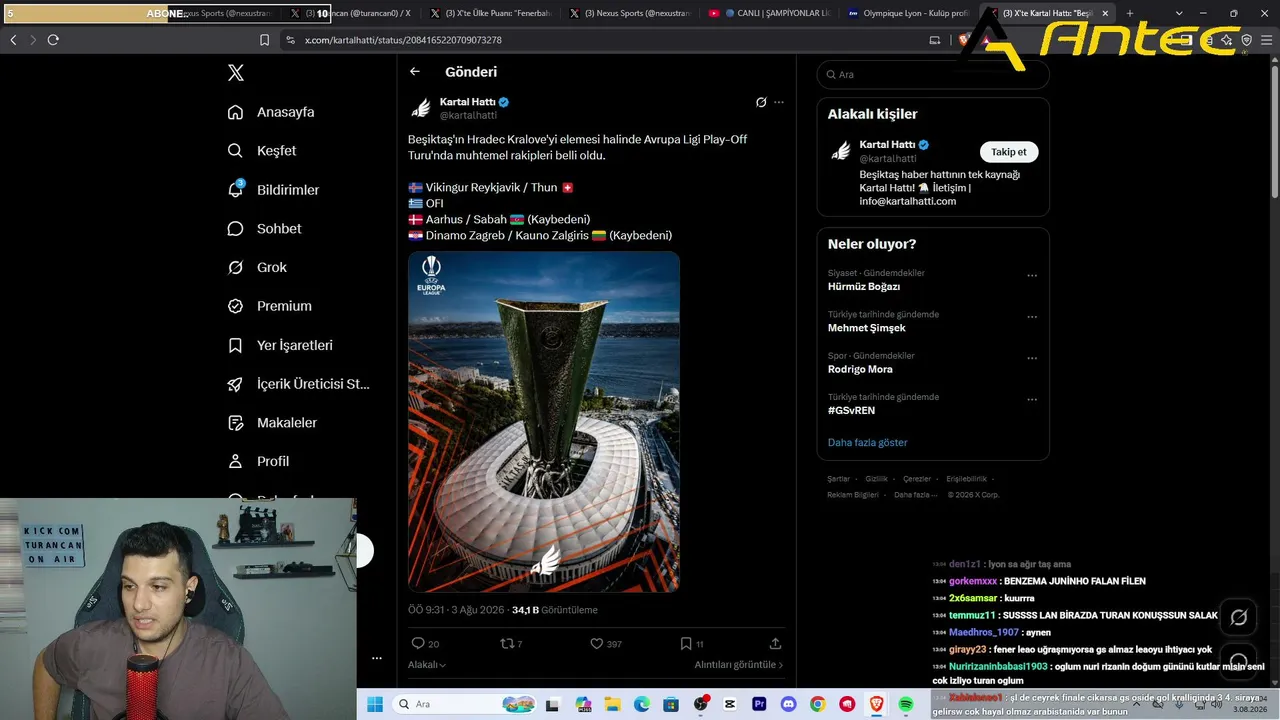Switch to the Olympique Lyon tab
Screen dimensions: 1280x720
908,14
